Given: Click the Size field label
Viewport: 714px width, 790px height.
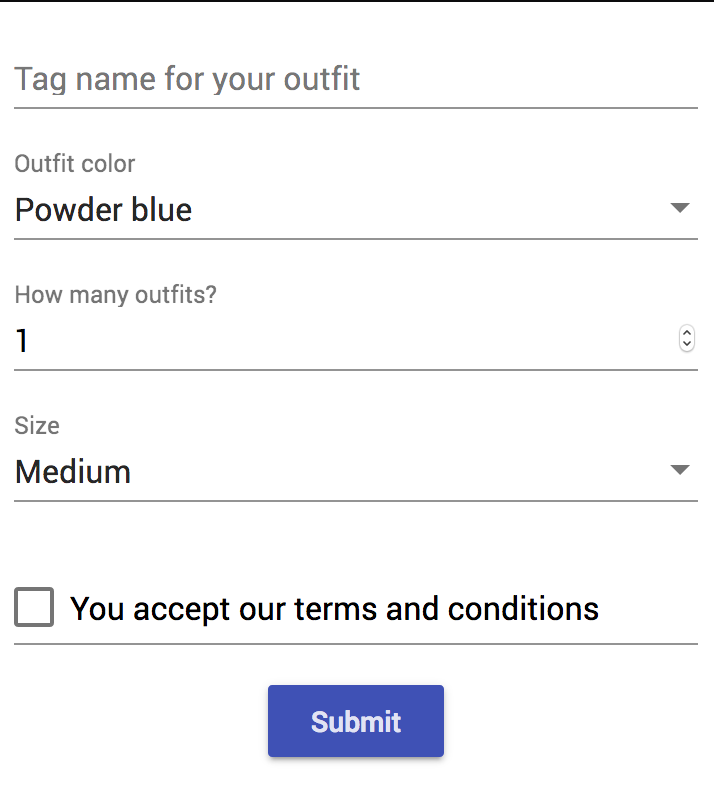Looking at the screenshot, I should click(x=37, y=426).
